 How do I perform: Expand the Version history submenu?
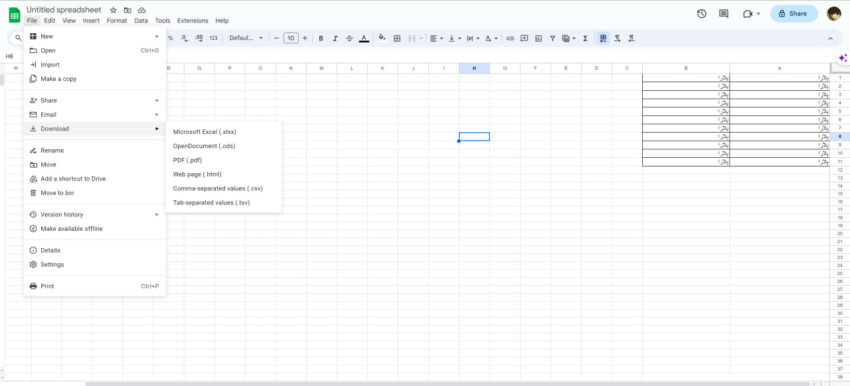(x=95, y=215)
